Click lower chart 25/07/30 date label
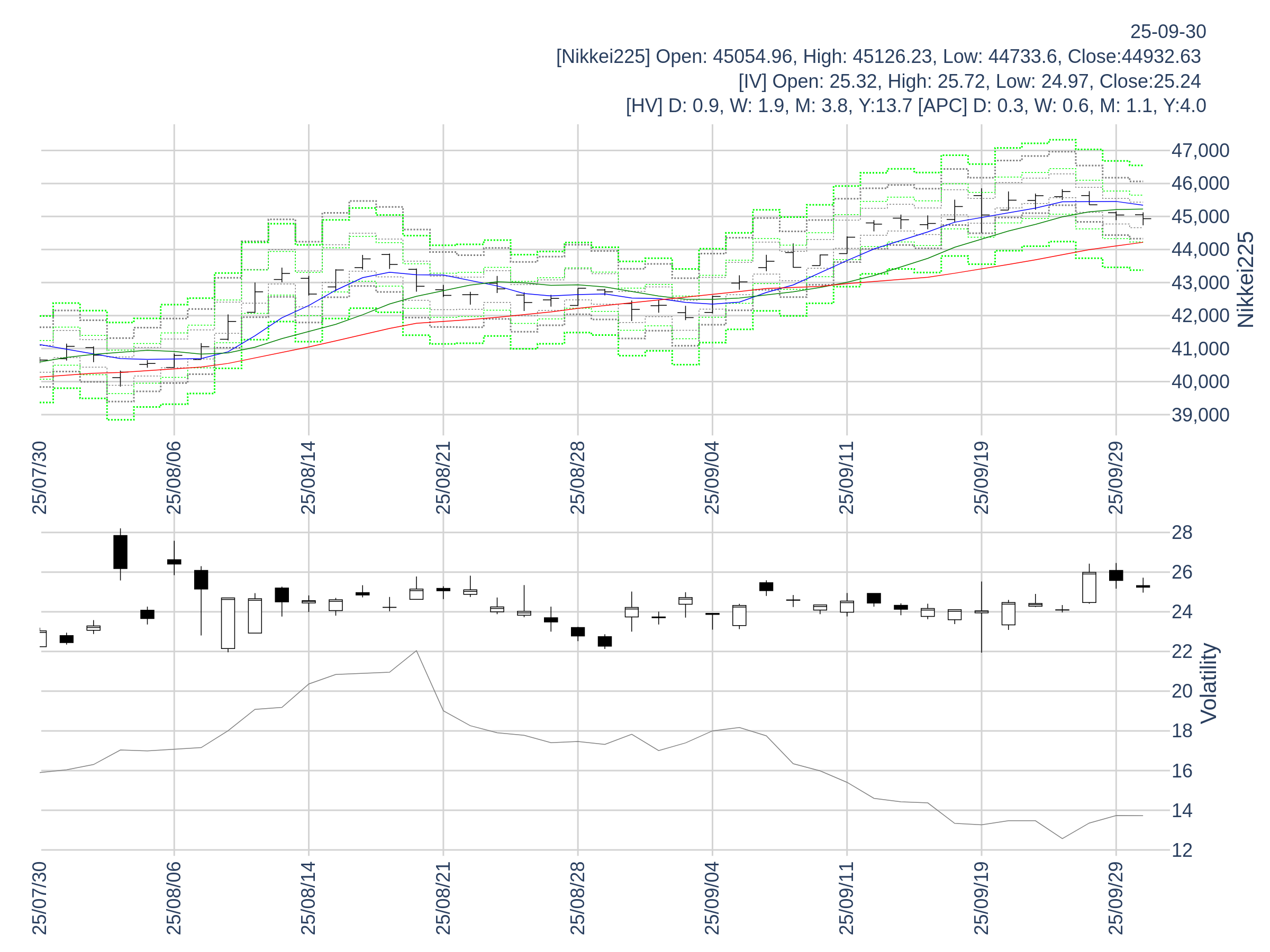The width and height of the screenshot is (1270, 952). point(40,898)
